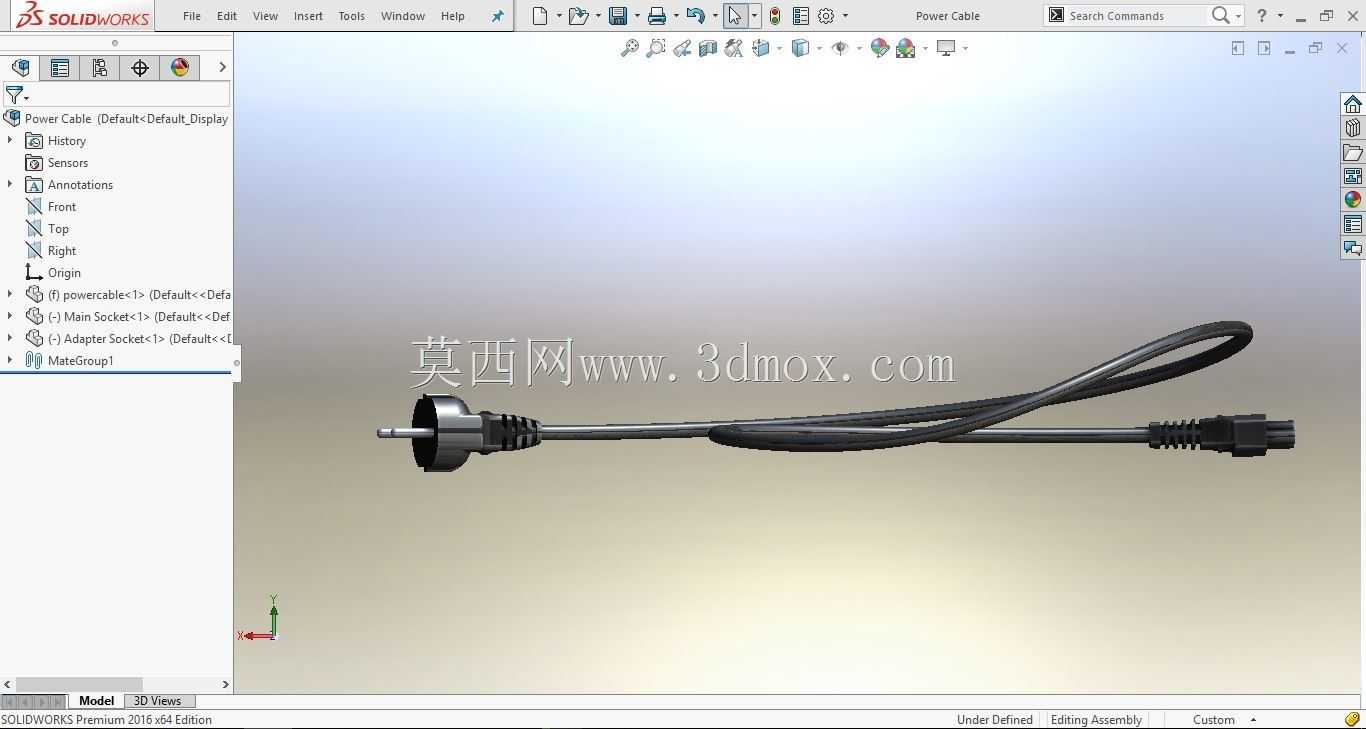Switch to the DisplayManager color ball tab
The width and height of the screenshot is (1366, 729).
180,67
